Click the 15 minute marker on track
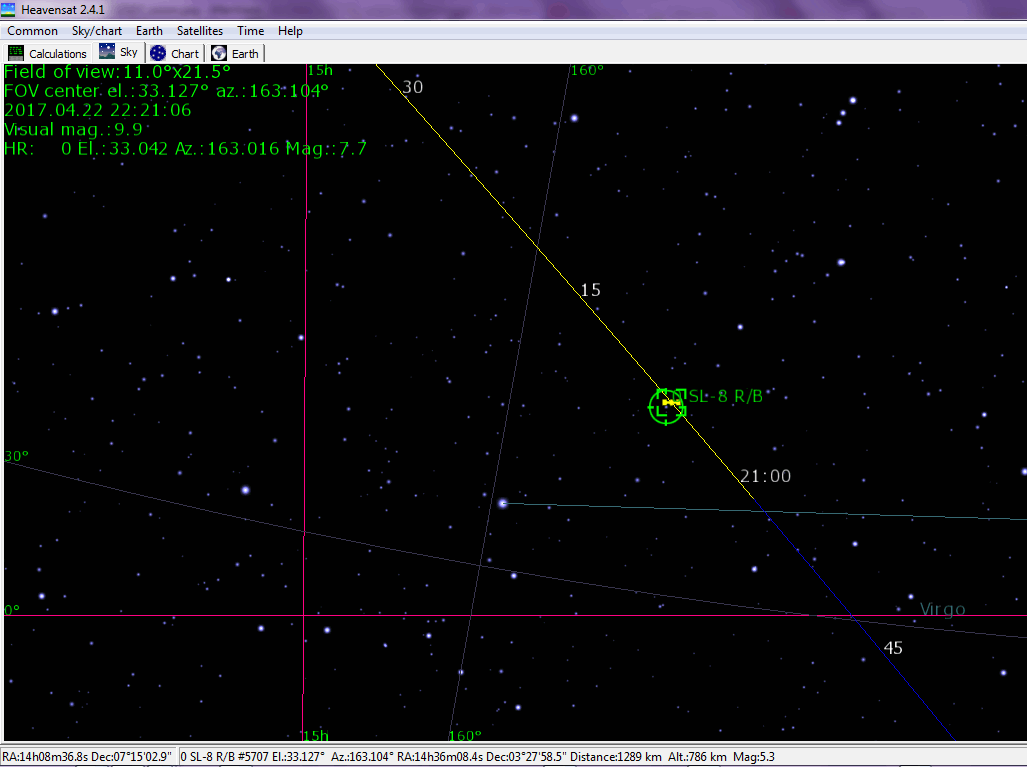 590,290
